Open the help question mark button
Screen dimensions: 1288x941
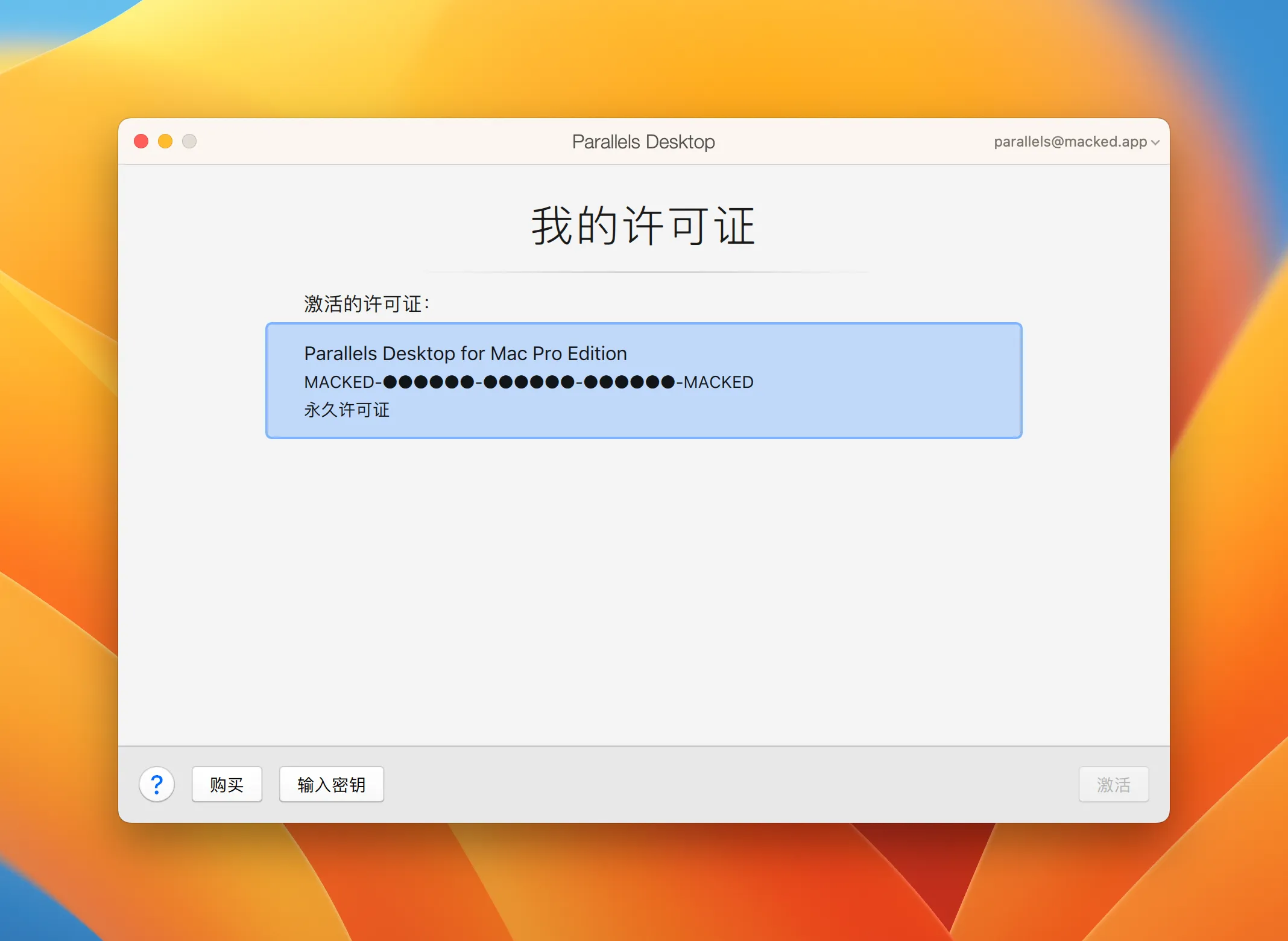coord(157,784)
